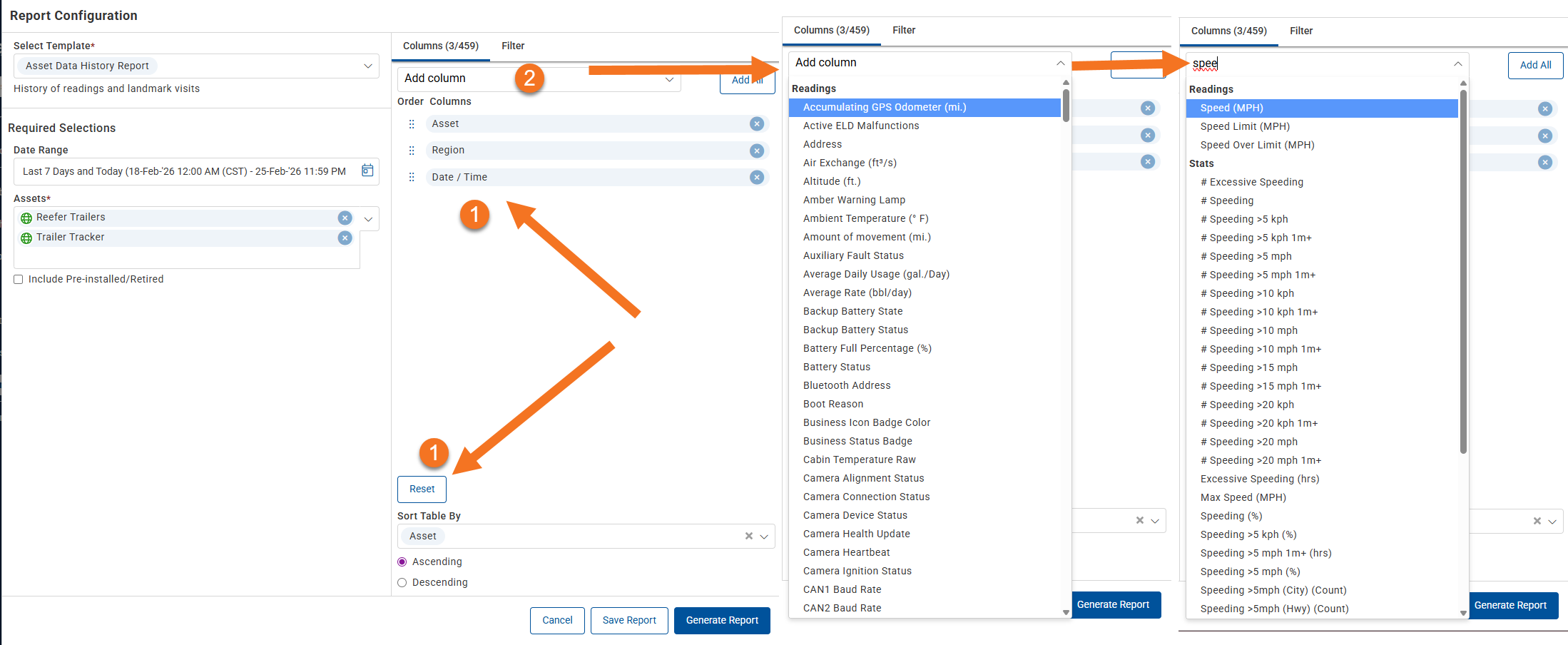
Task: Expand the Sort Table By dropdown arrow
Action: [764, 537]
